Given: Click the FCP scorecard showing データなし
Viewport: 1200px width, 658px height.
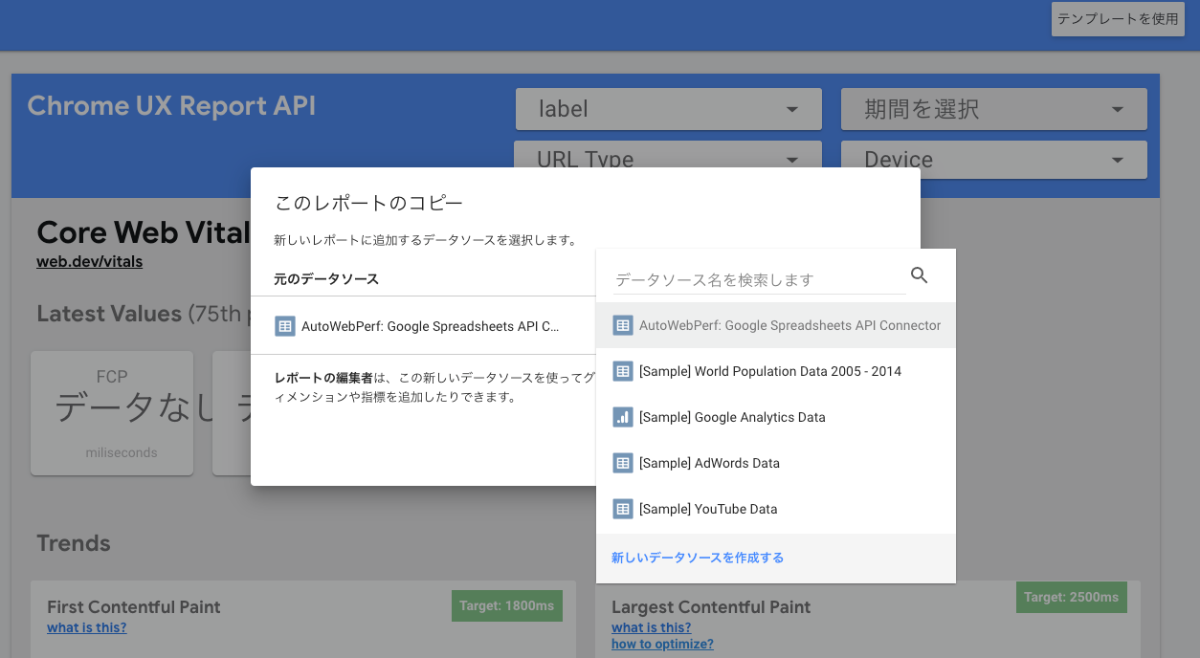Looking at the screenshot, I should (x=112, y=413).
